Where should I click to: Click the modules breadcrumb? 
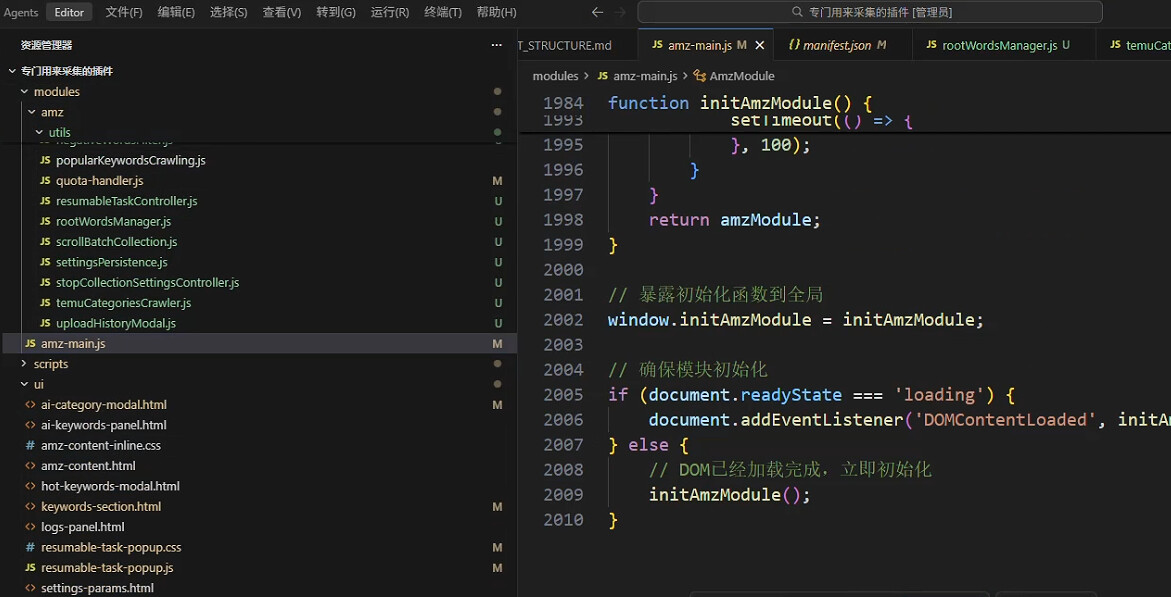(x=556, y=75)
